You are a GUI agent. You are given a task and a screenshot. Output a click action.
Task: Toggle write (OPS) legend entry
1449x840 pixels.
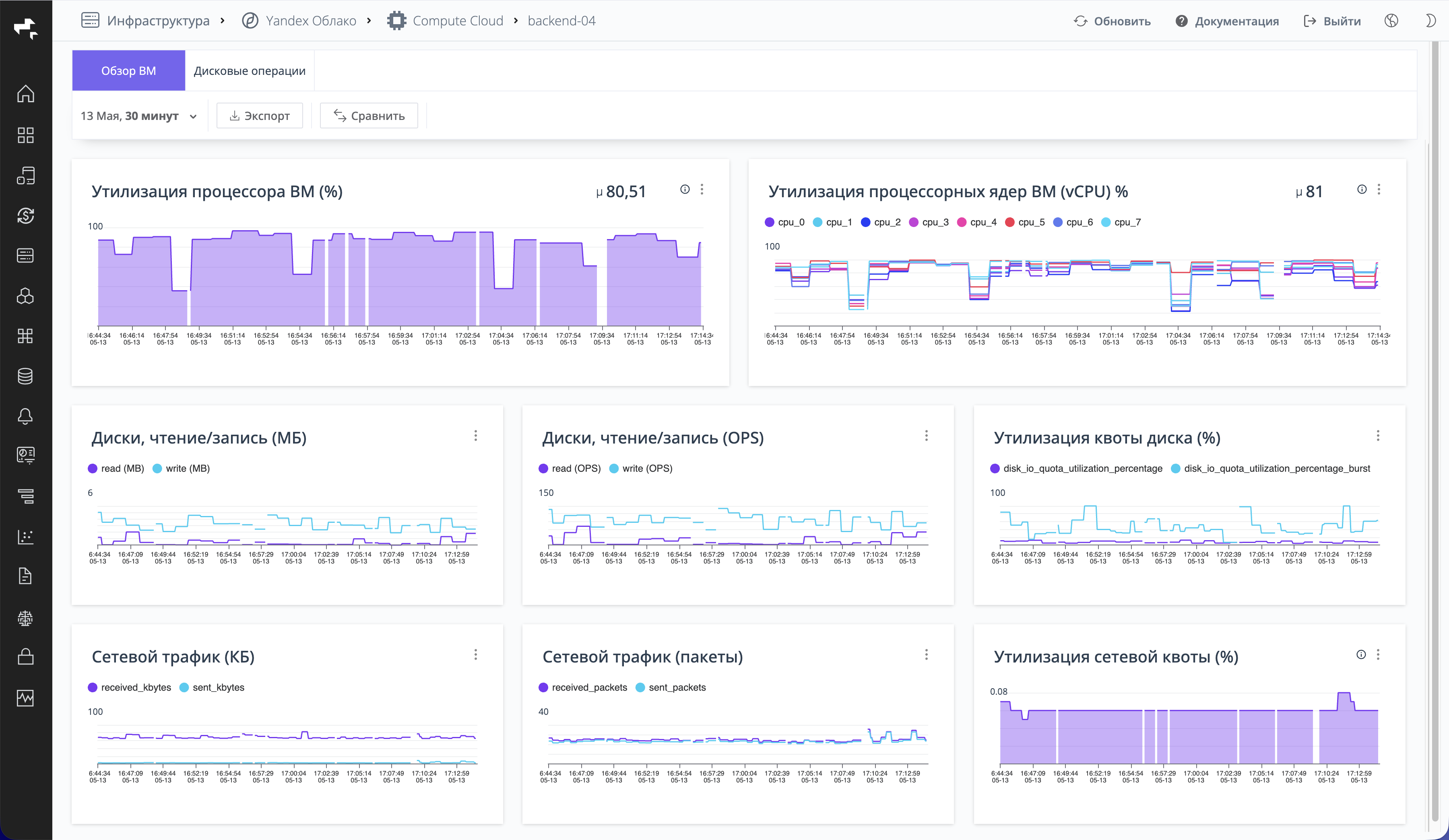(x=640, y=469)
